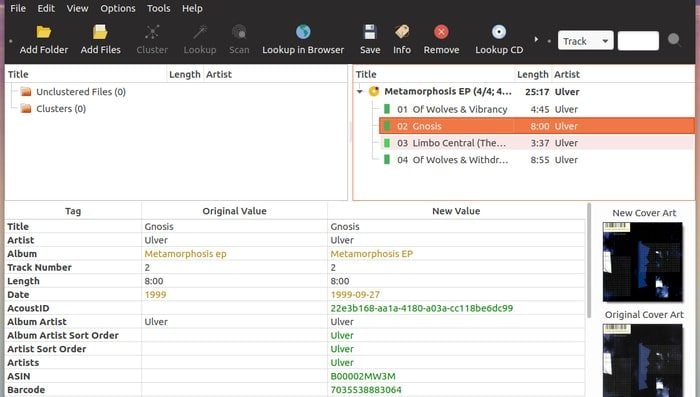
Task: Click the New Value column header
Action: 456,211
